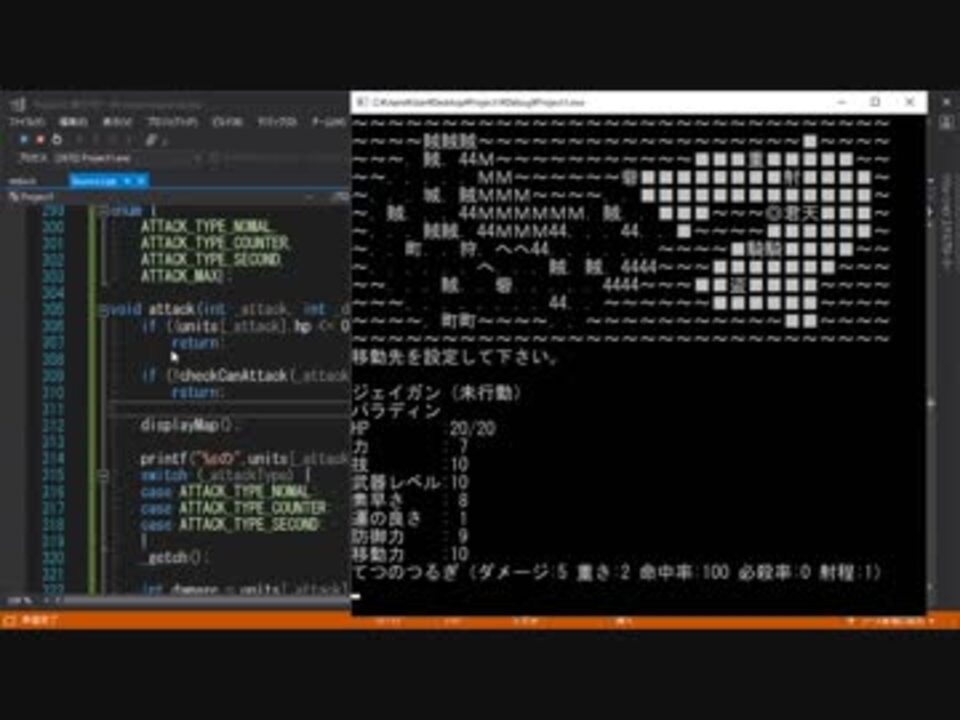This screenshot has width=960, height=720.
Task: Click the status bar ready indicator icon
Action: pos(9,621)
